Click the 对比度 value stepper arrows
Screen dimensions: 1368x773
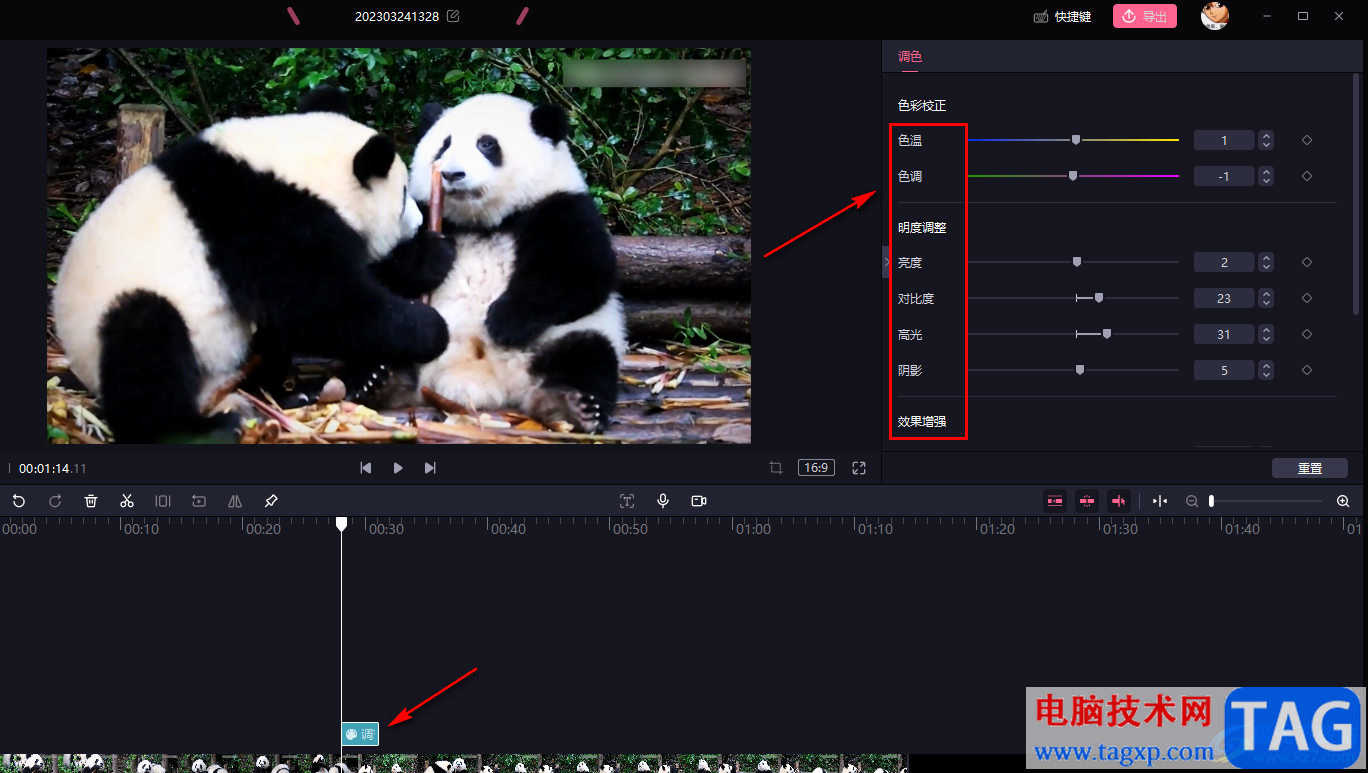coord(1266,298)
